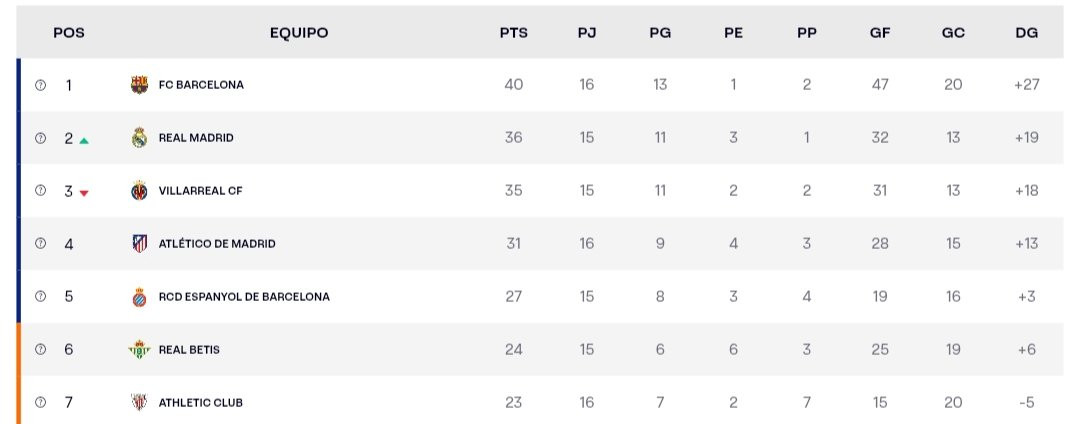Open RCD ESPANYOL DE BARCELONA team page
The height and width of the screenshot is (424, 1070).
pyautogui.click(x=244, y=297)
